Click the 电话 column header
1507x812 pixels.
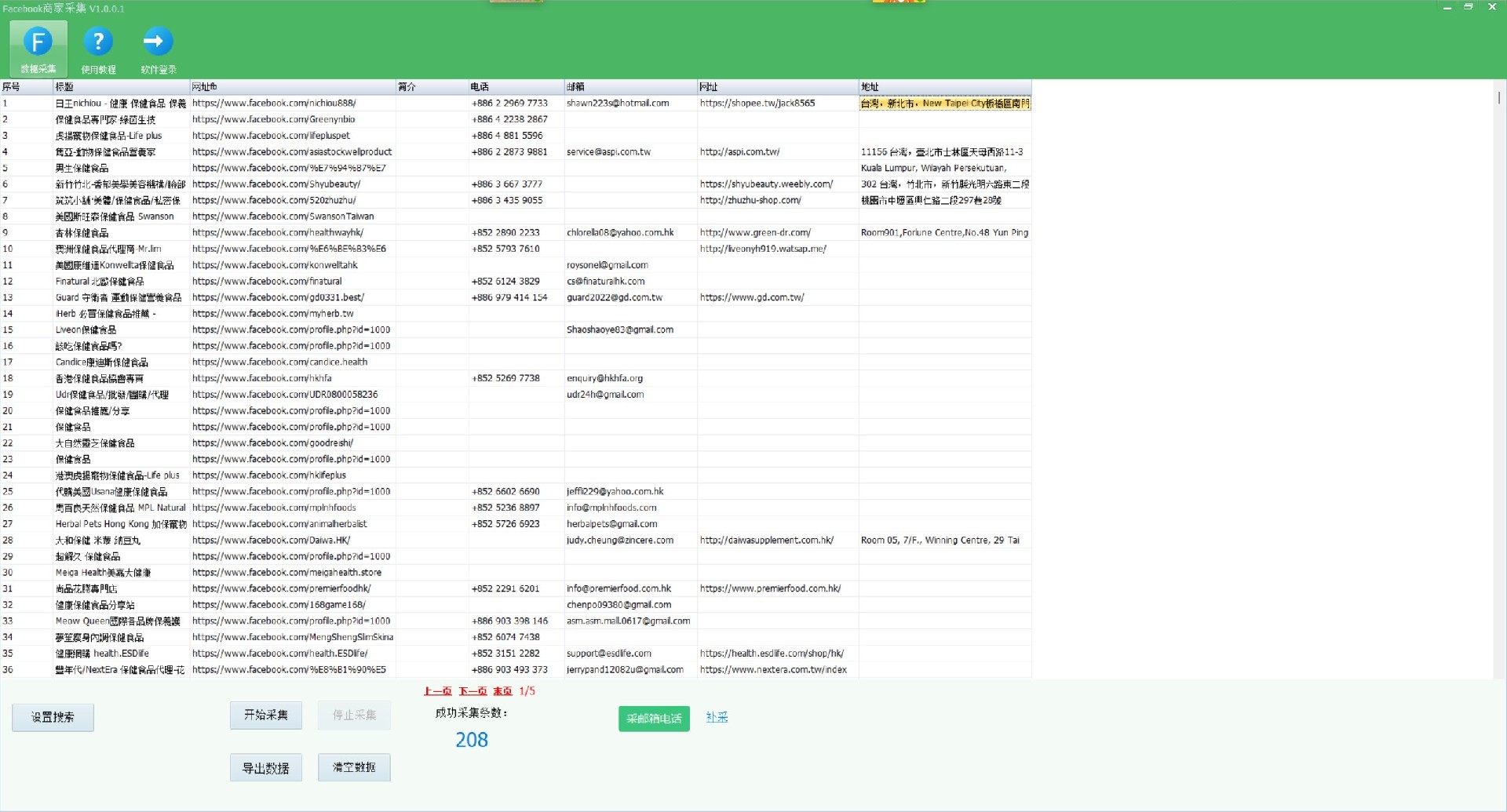pos(516,87)
